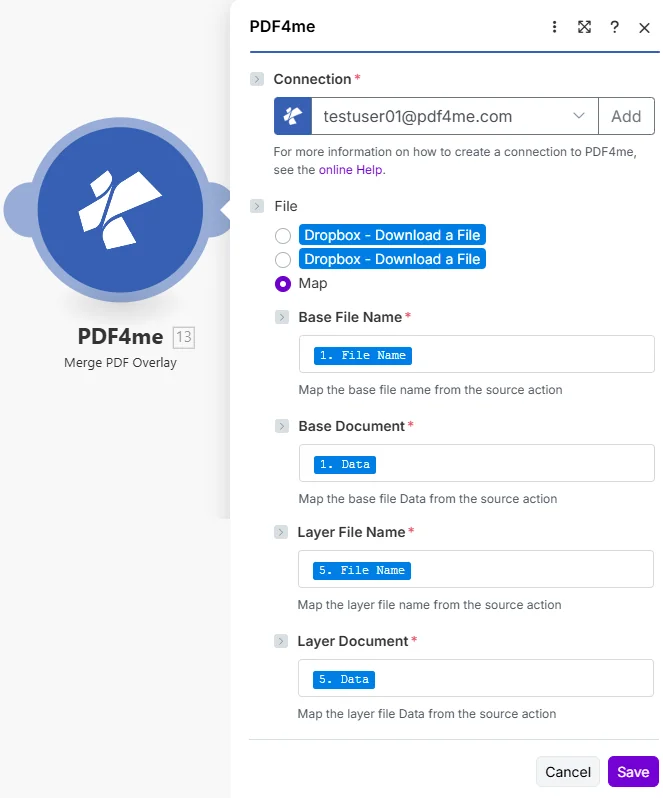Expand the Layer Document chevron
663x798 pixels.
[x=280, y=641]
